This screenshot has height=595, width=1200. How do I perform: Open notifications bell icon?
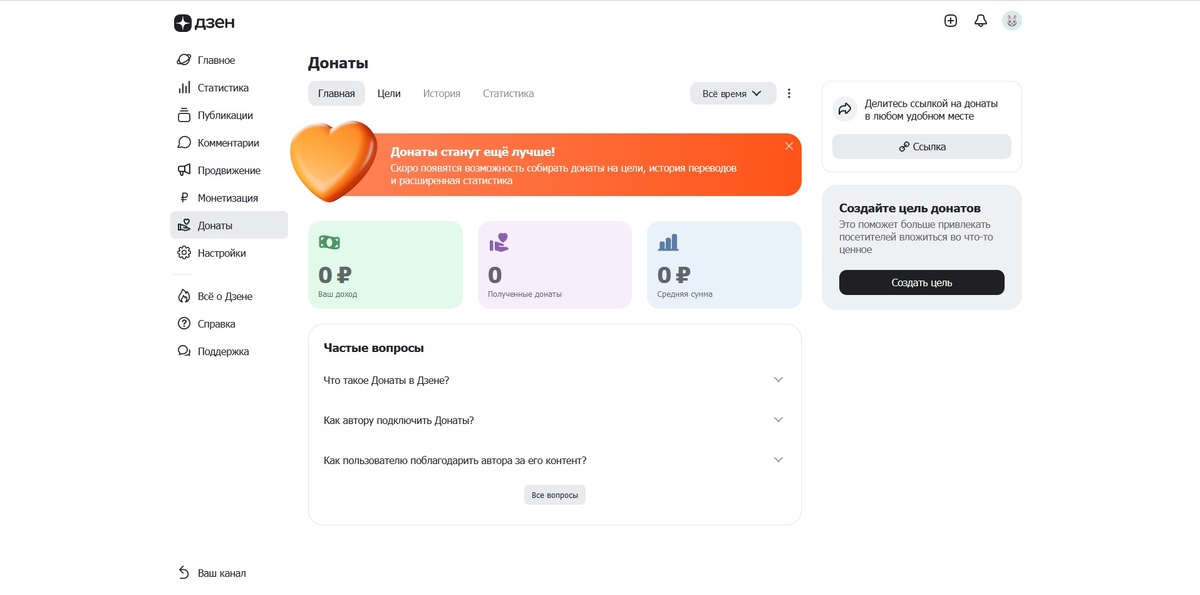click(981, 21)
